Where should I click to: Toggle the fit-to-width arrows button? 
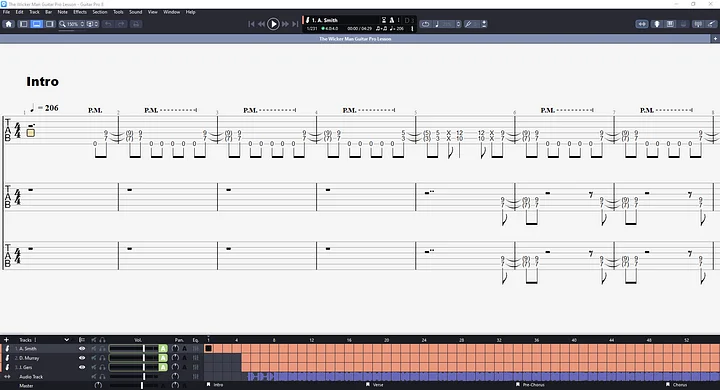[642, 24]
